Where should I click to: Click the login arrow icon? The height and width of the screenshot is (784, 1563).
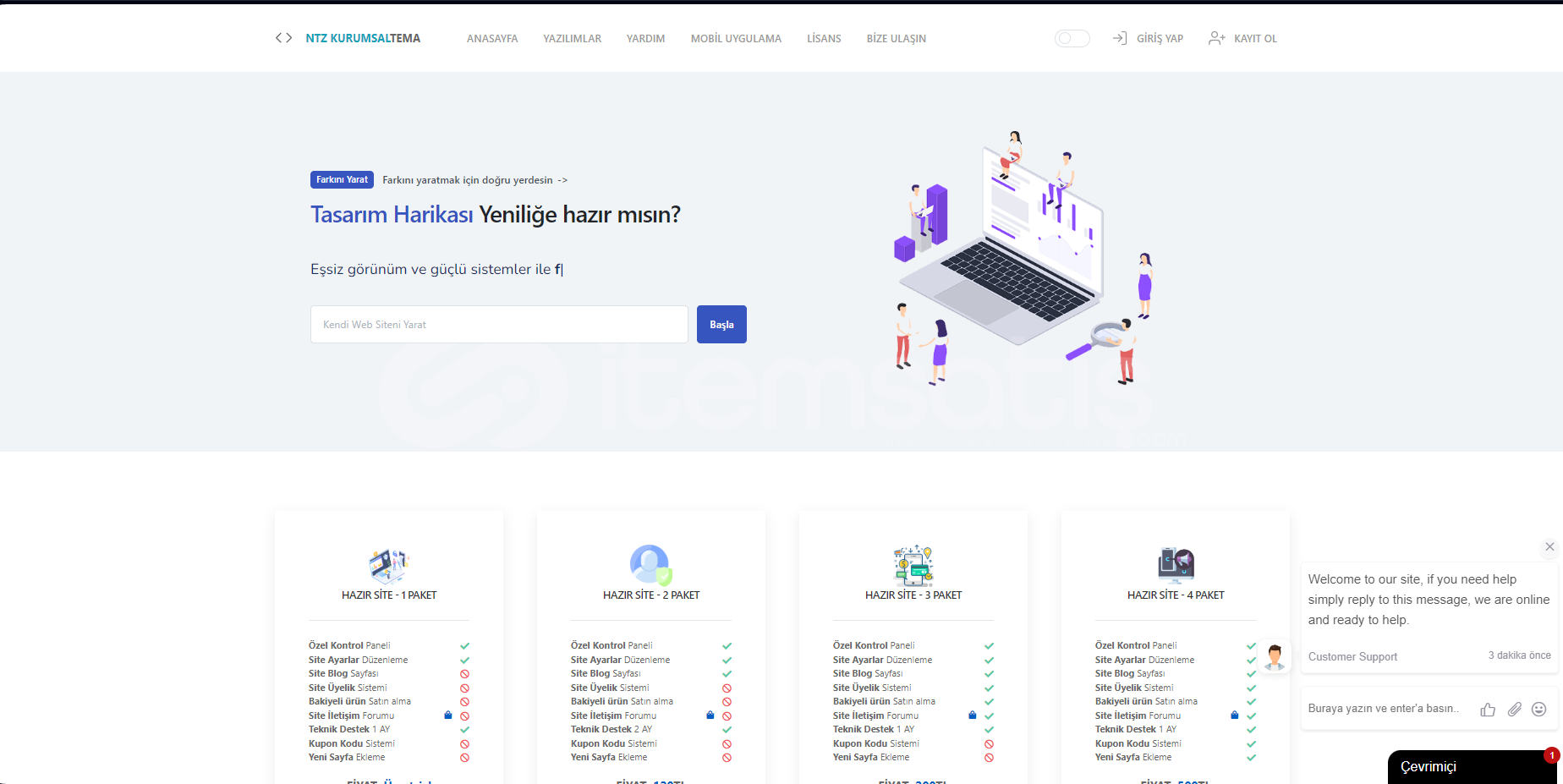(1120, 38)
